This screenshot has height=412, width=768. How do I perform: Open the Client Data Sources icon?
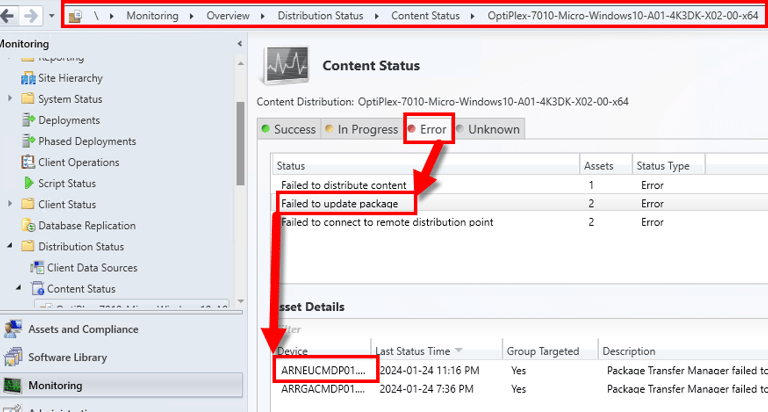37,267
